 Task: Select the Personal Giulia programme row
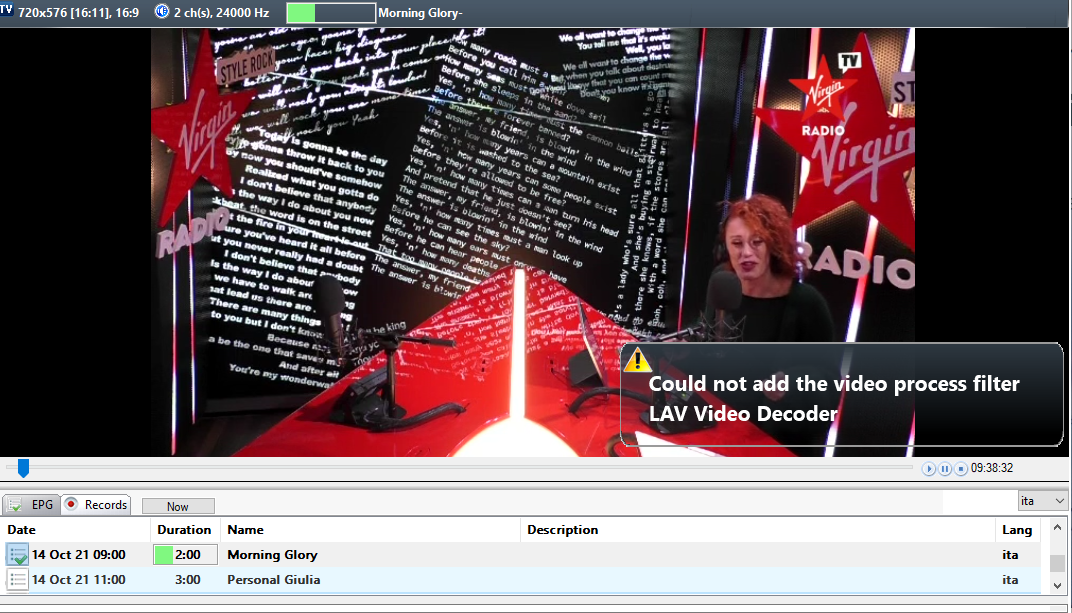point(521,580)
